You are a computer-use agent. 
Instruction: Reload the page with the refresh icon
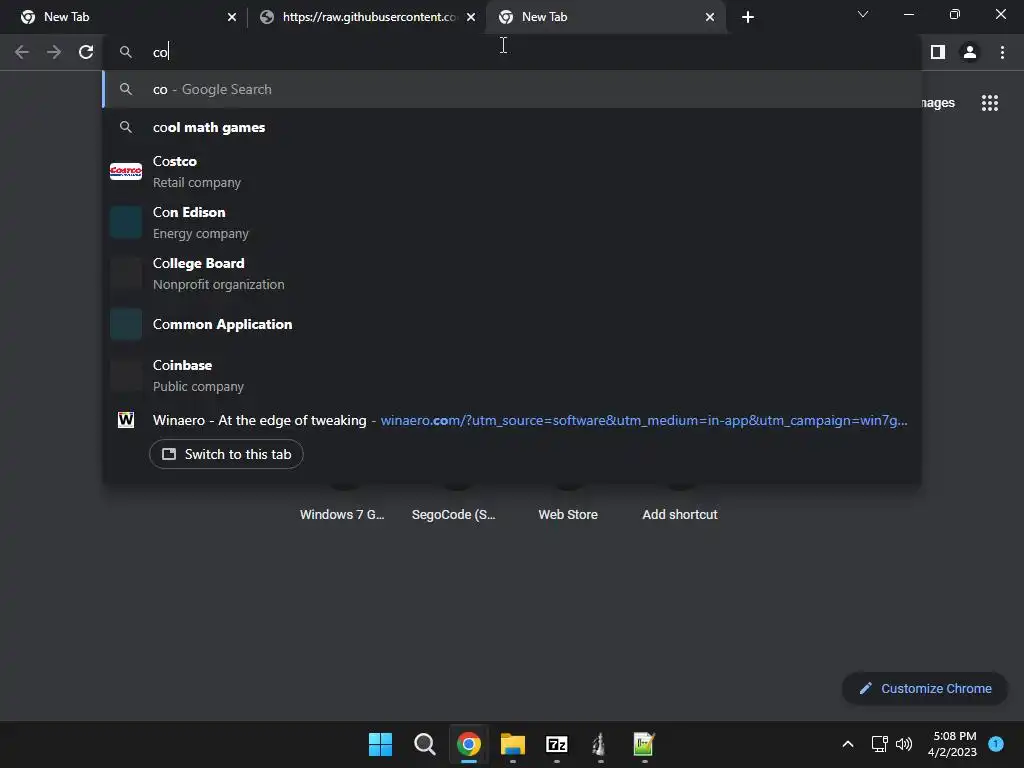pos(86,52)
